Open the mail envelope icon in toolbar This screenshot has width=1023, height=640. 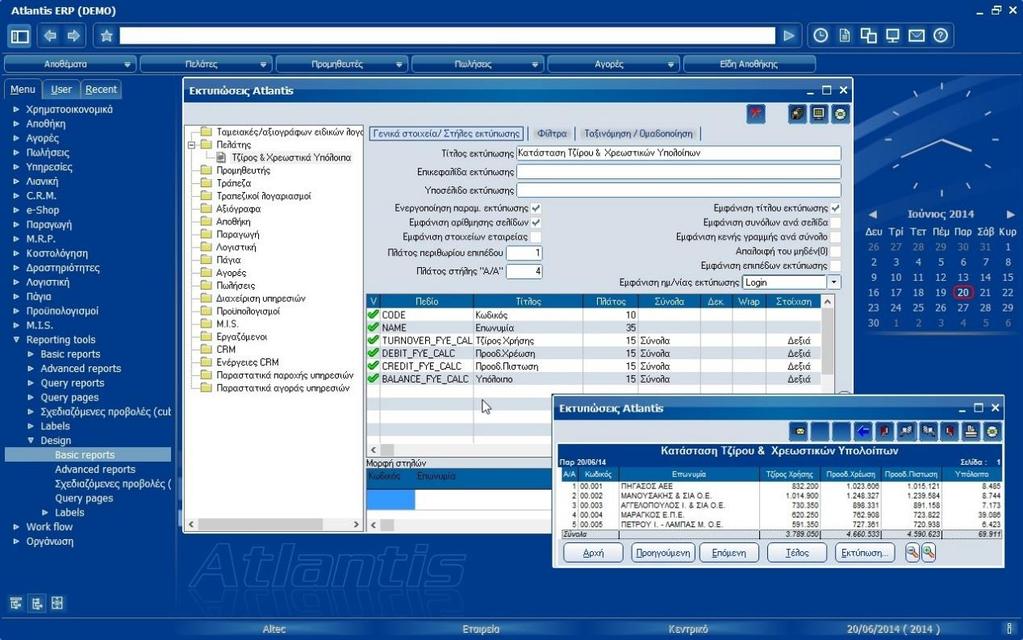click(x=917, y=36)
